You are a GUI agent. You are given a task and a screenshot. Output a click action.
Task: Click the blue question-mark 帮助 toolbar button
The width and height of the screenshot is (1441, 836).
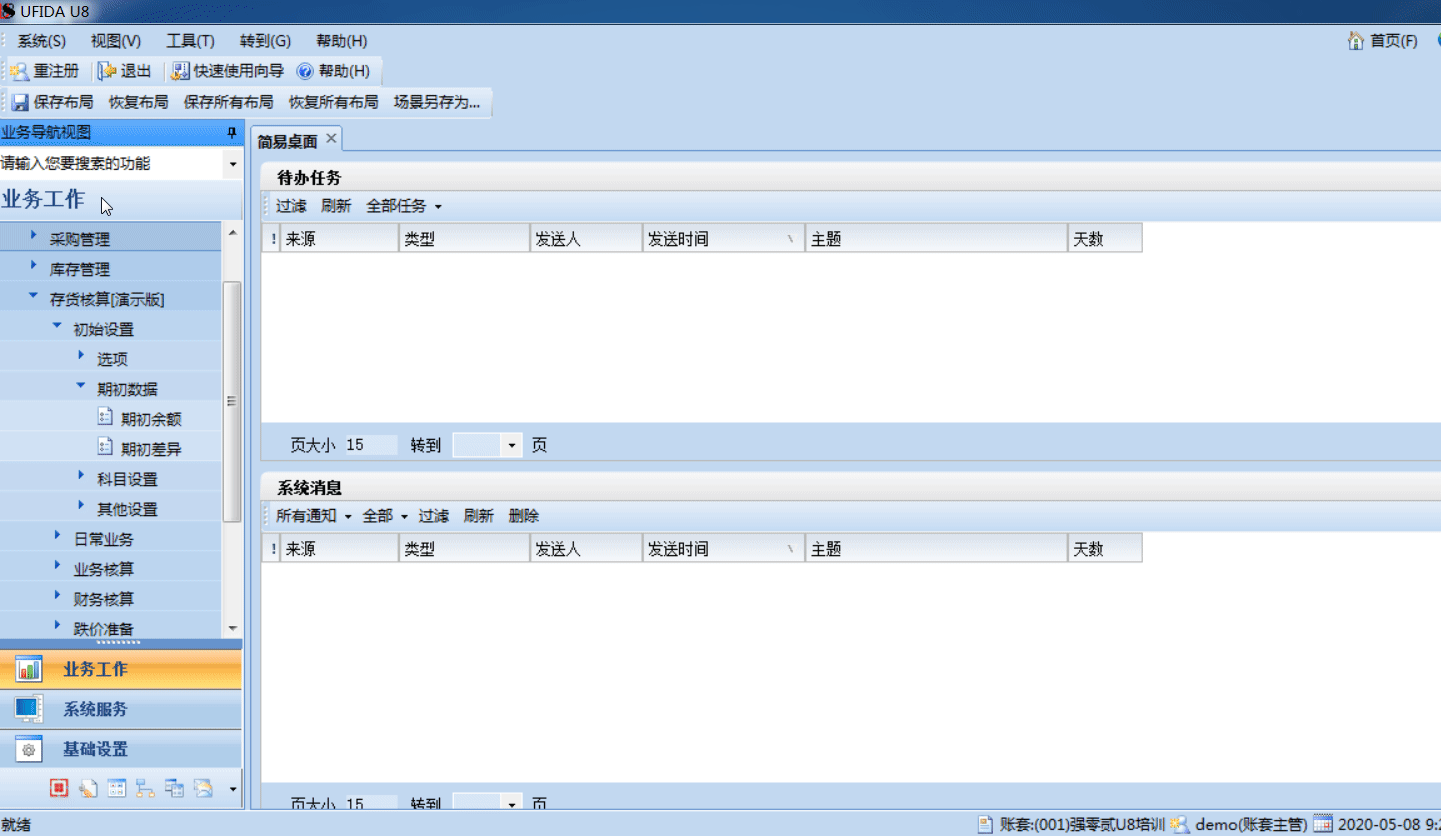pos(334,71)
